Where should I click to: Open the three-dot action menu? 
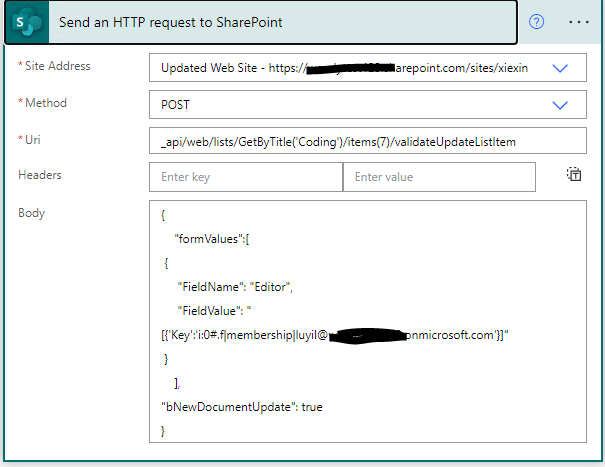579,22
